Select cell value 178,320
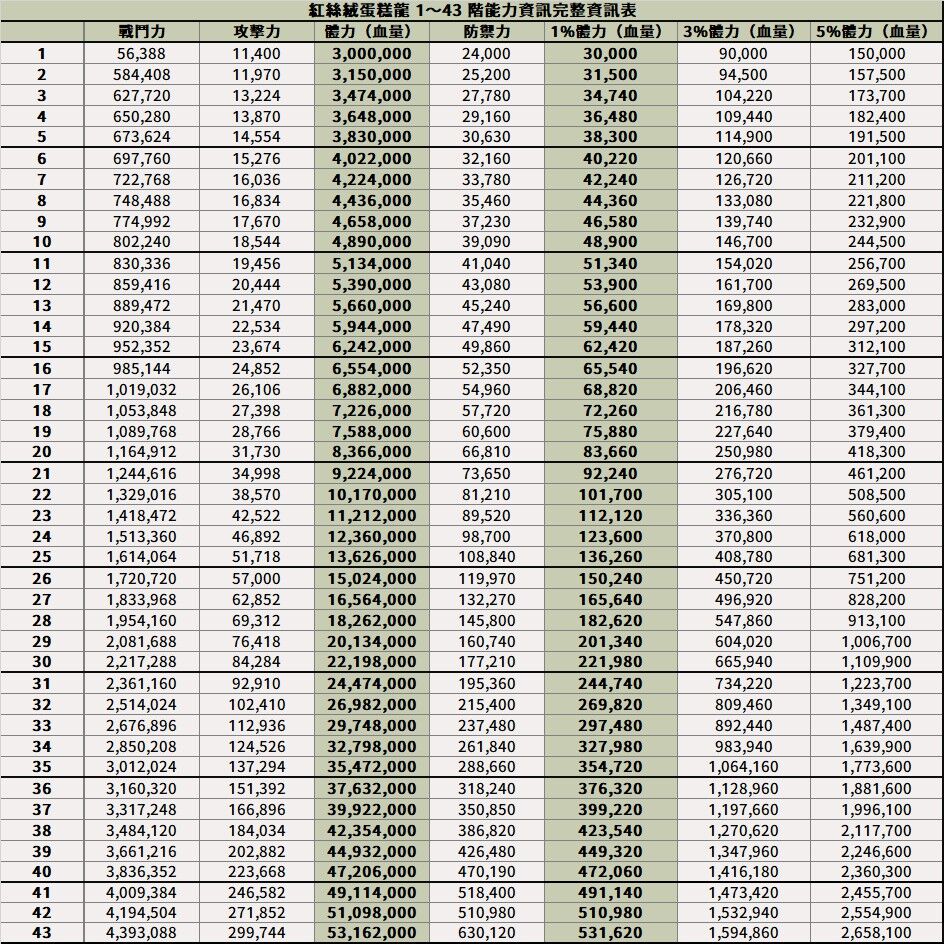Viewport: 944px width, 944px height. 744,327
